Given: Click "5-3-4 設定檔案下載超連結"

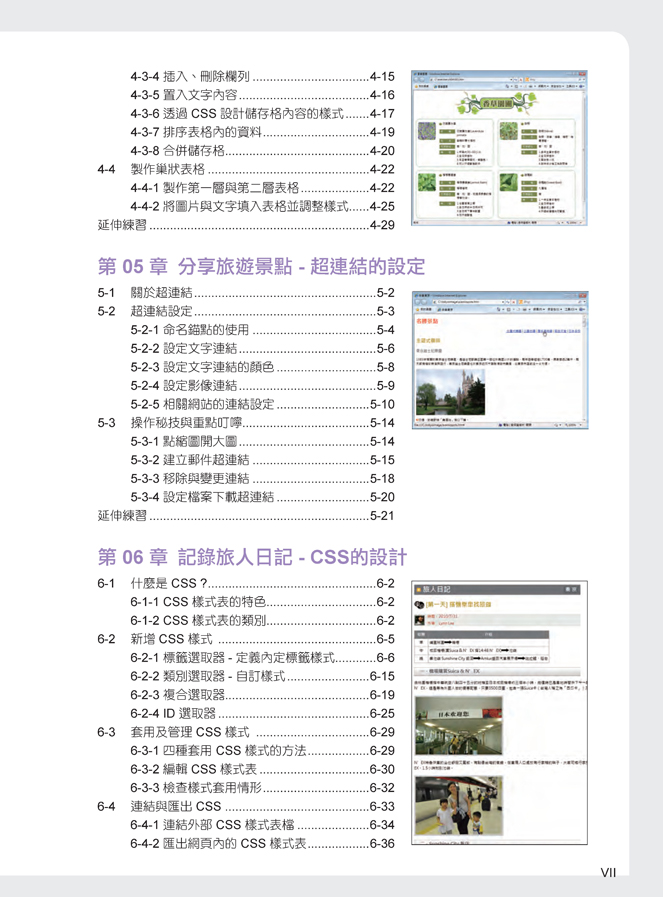Looking at the screenshot, I should pyautogui.click(x=263, y=497).
